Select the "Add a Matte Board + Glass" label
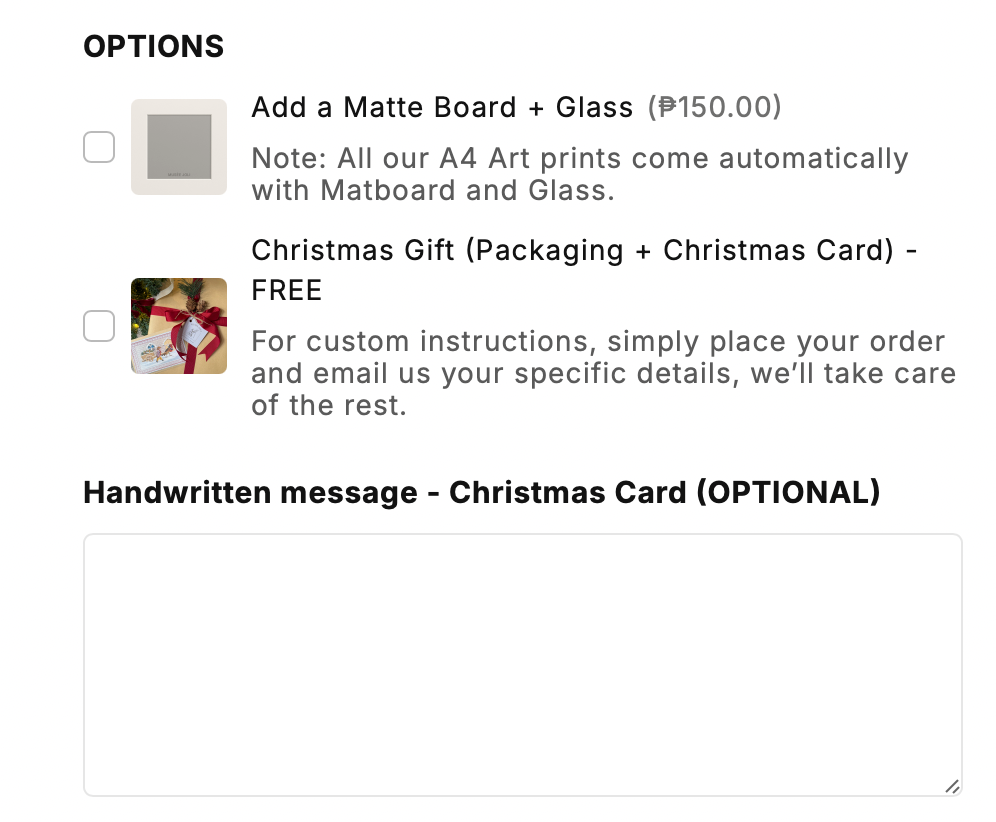 click(442, 108)
